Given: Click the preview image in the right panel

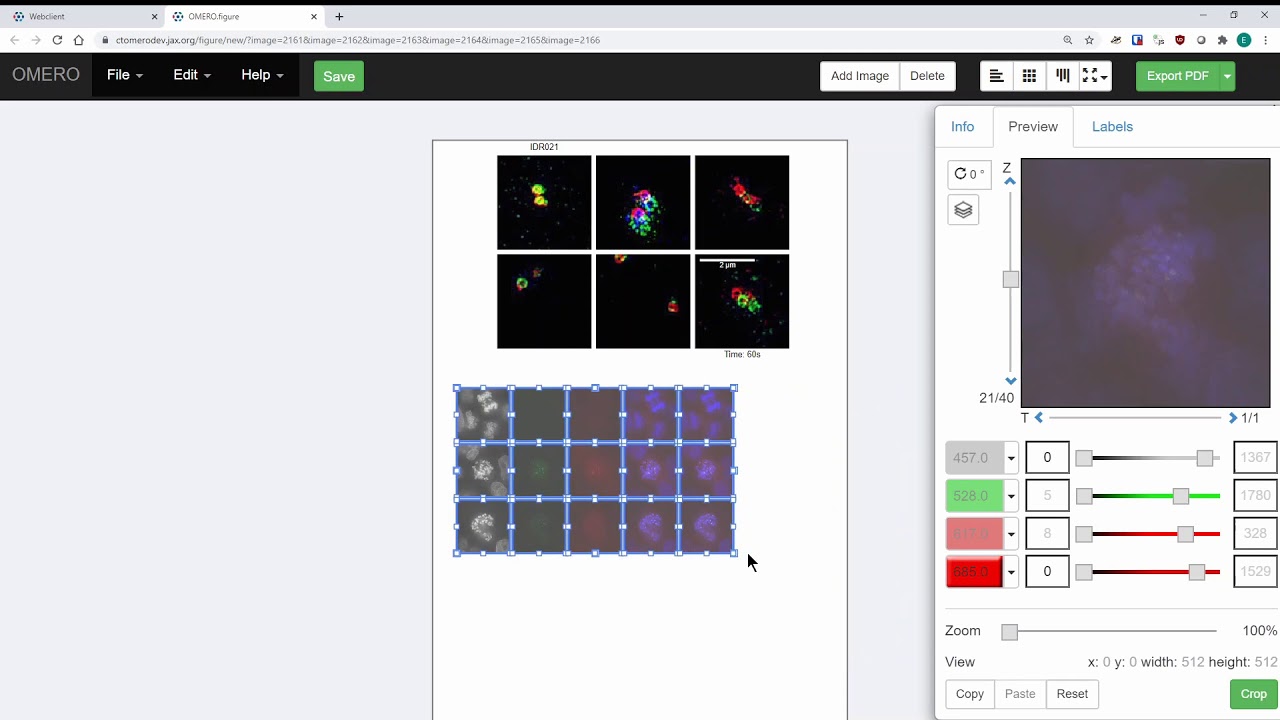Looking at the screenshot, I should (x=1145, y=283).
